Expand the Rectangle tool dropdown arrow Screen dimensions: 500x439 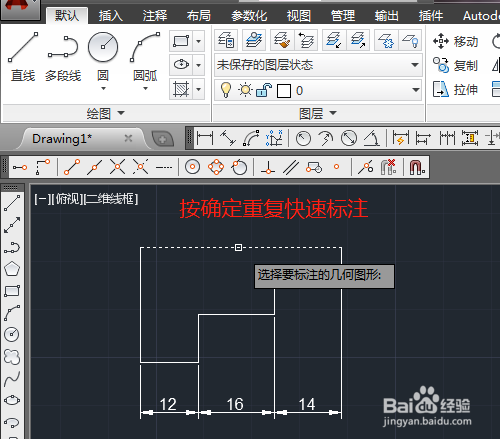[199, 41]
